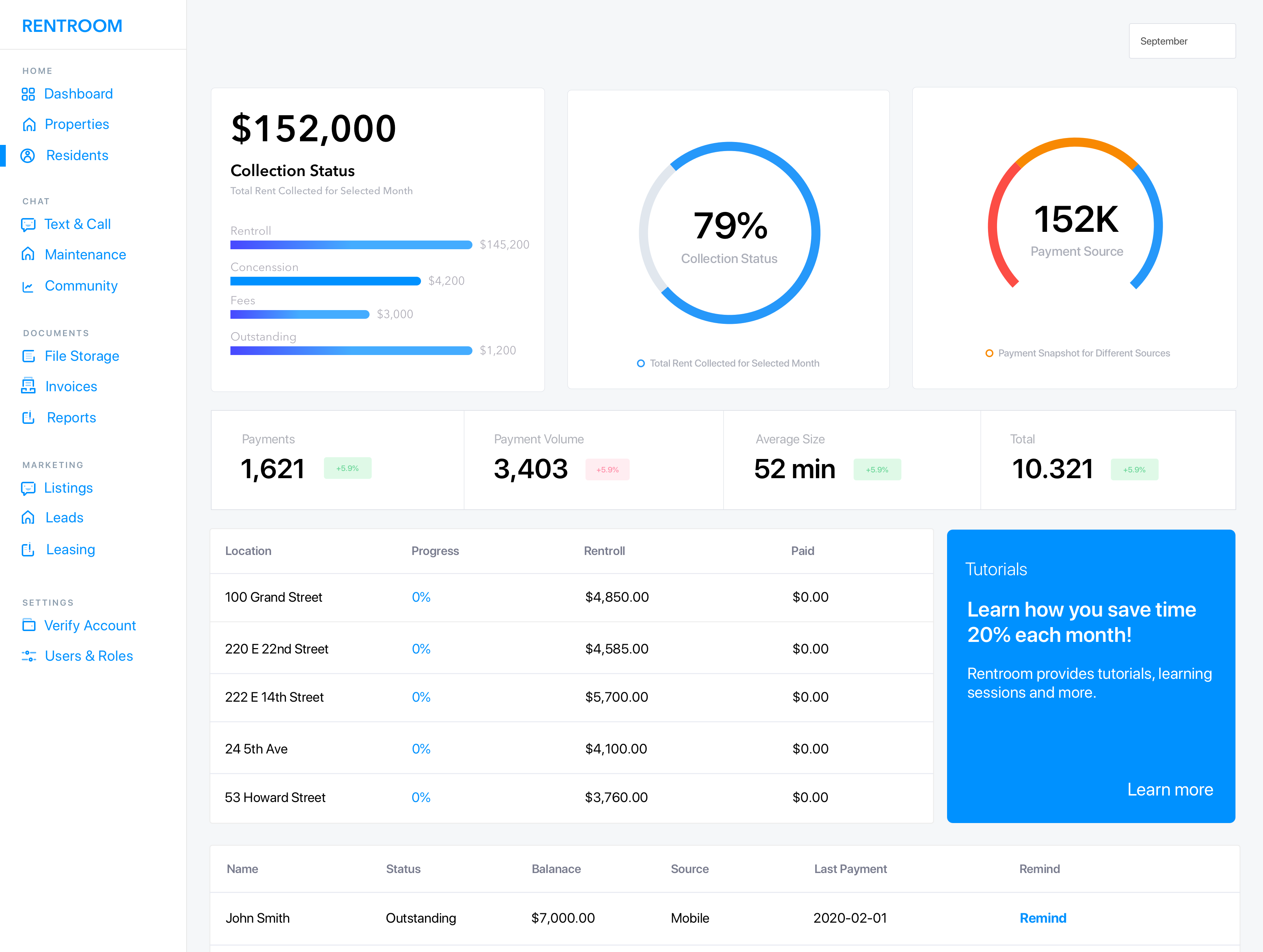Viewport: 1263px width, 952px height.
Task: Open the Community menu item
Action: (x=81, y=286)
